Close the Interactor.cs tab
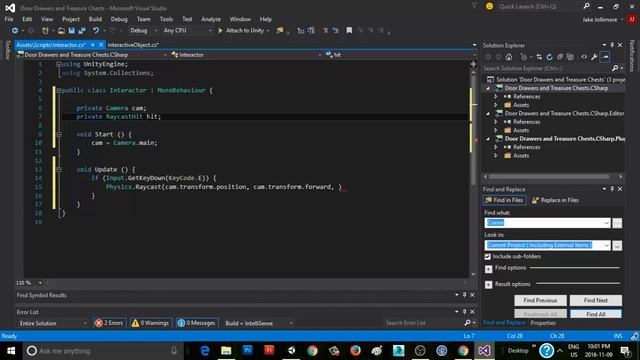 101,44
